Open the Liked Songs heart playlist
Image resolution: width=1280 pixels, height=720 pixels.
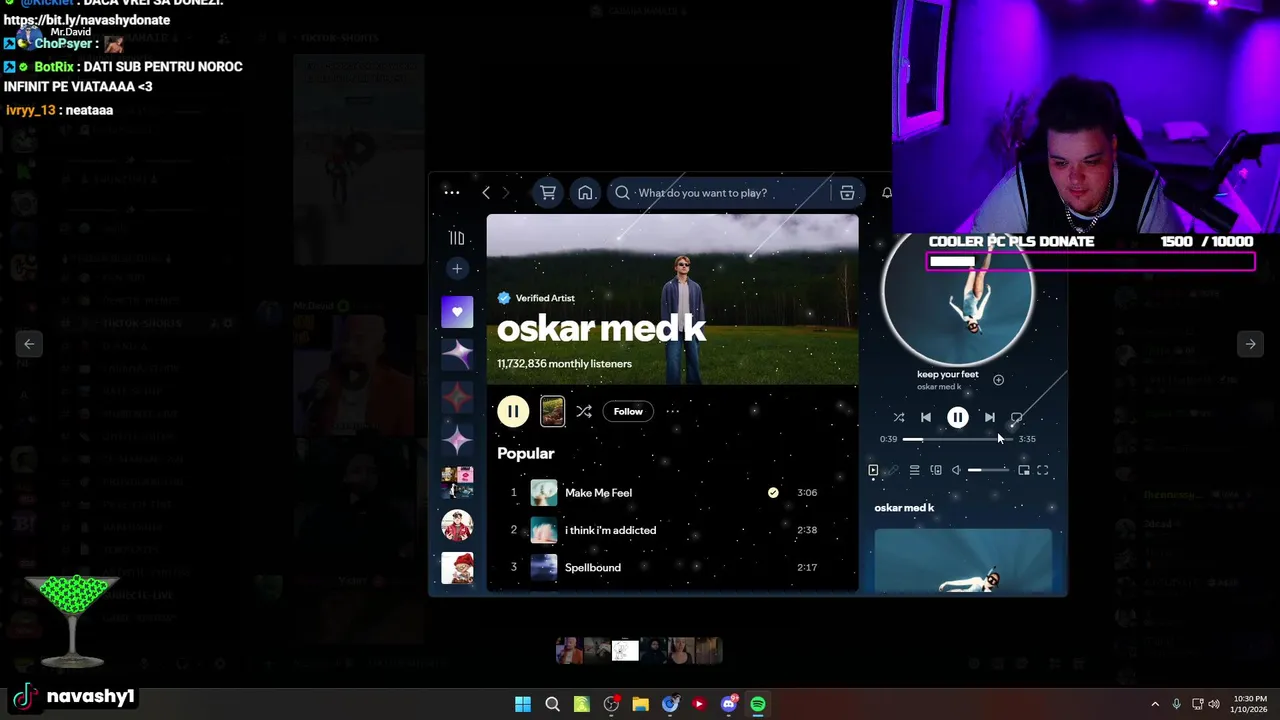click(x=457, y=312)
